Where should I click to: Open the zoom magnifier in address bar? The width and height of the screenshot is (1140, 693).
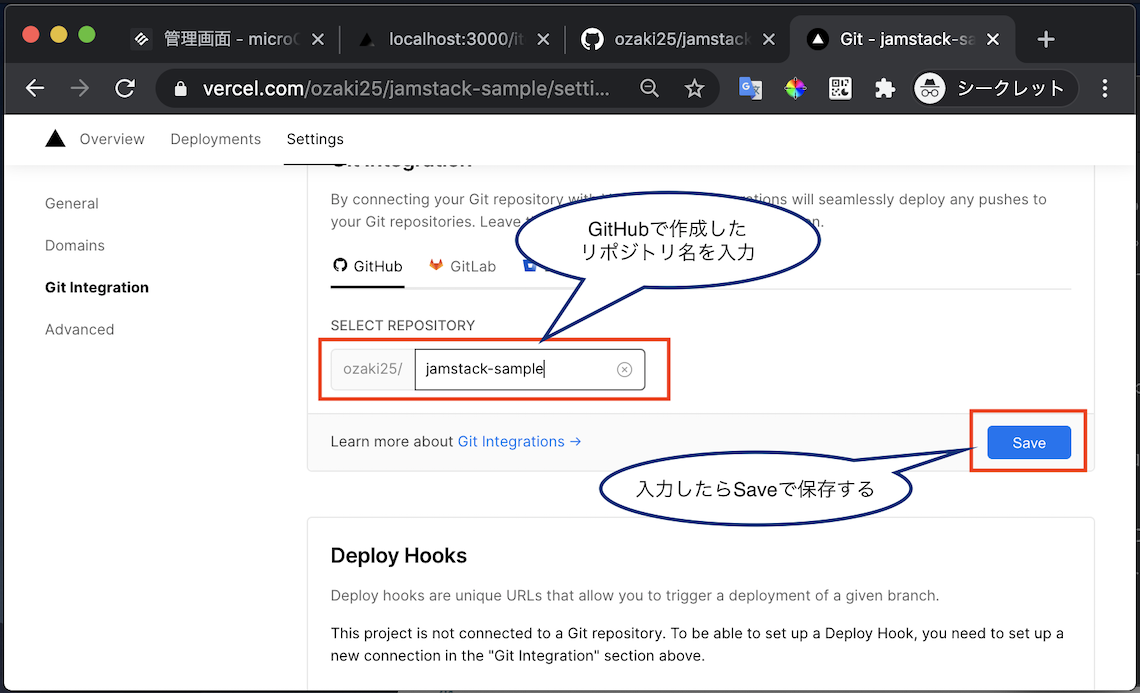tap(649, 89)
